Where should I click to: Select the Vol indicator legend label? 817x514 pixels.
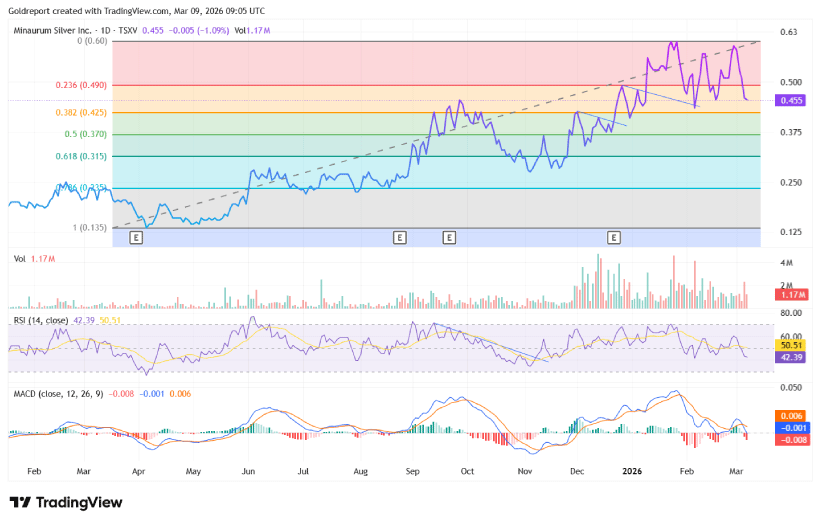click(19, 259)
